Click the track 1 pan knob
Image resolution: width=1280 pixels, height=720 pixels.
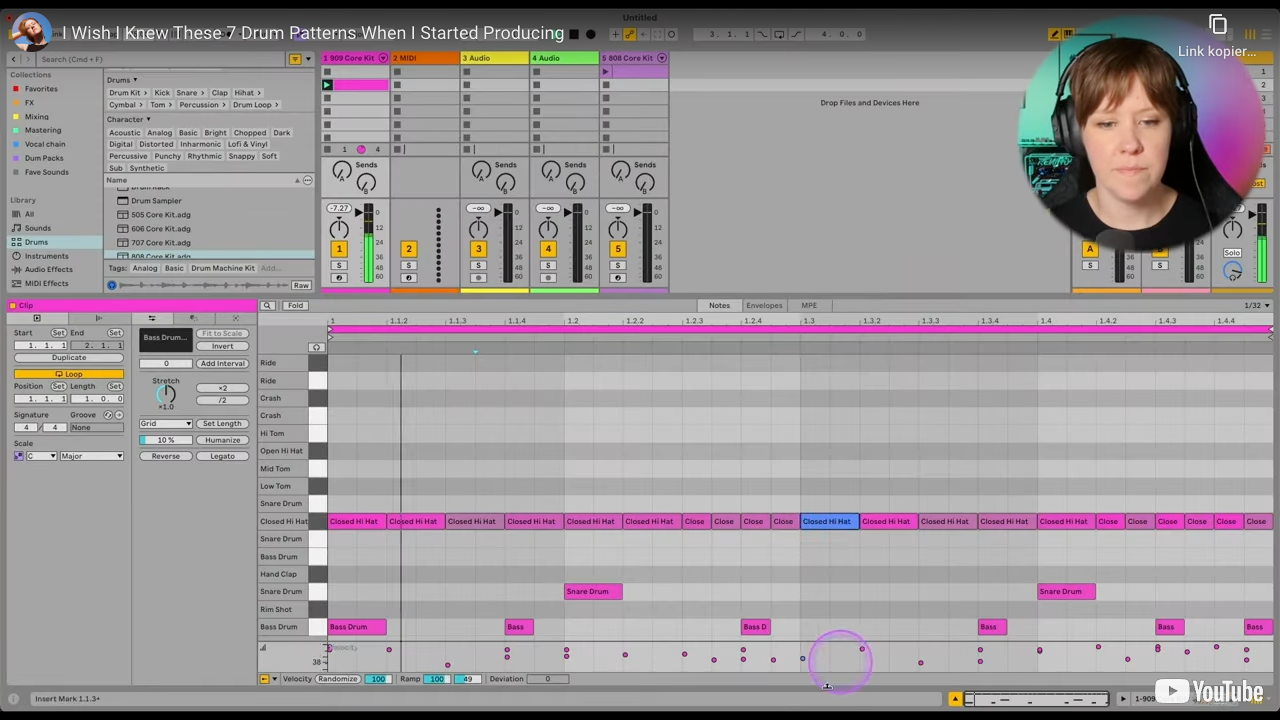[339, 228]
